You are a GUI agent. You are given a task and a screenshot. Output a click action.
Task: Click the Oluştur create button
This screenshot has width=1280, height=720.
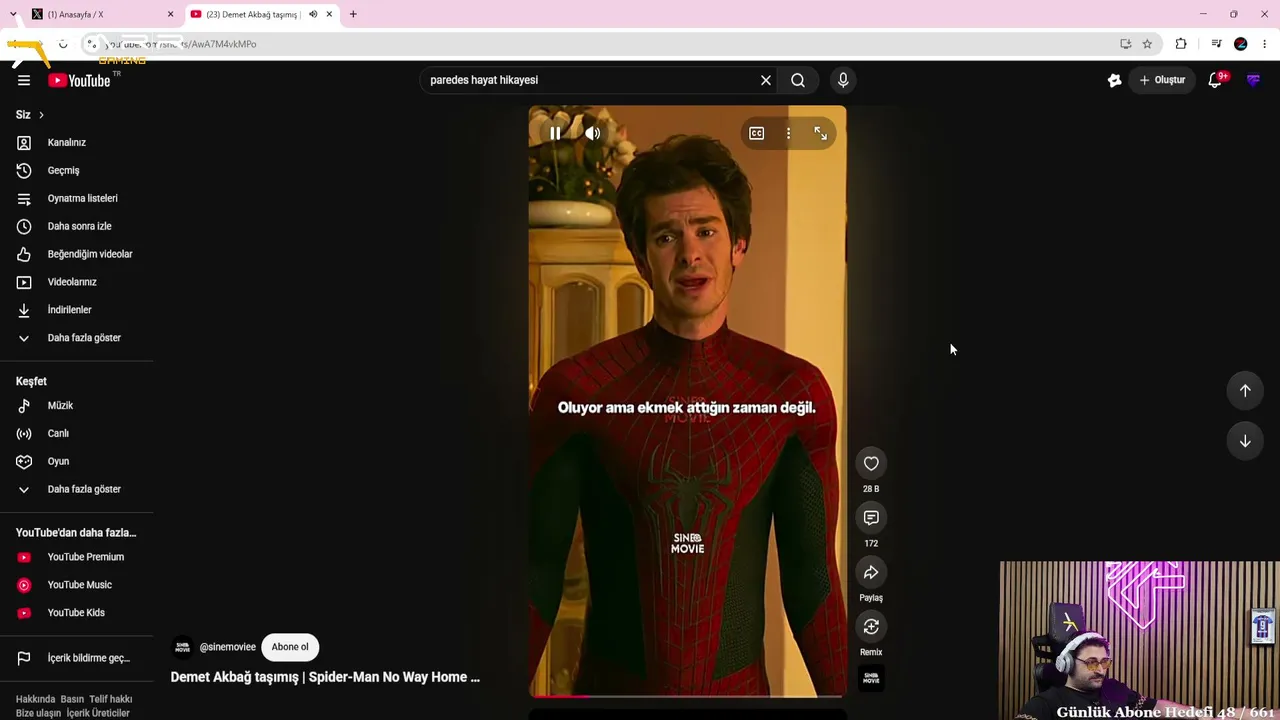click(x=1162, y=80)
